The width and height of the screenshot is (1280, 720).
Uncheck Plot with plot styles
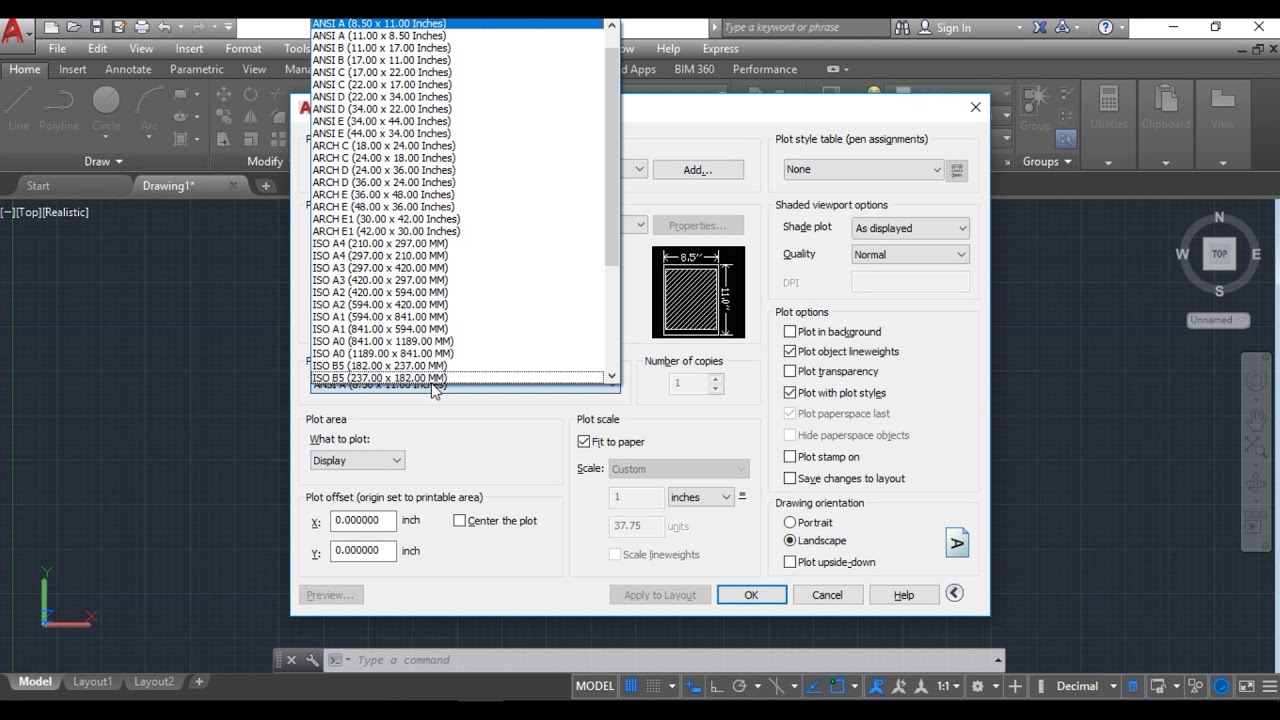[790, 393]
